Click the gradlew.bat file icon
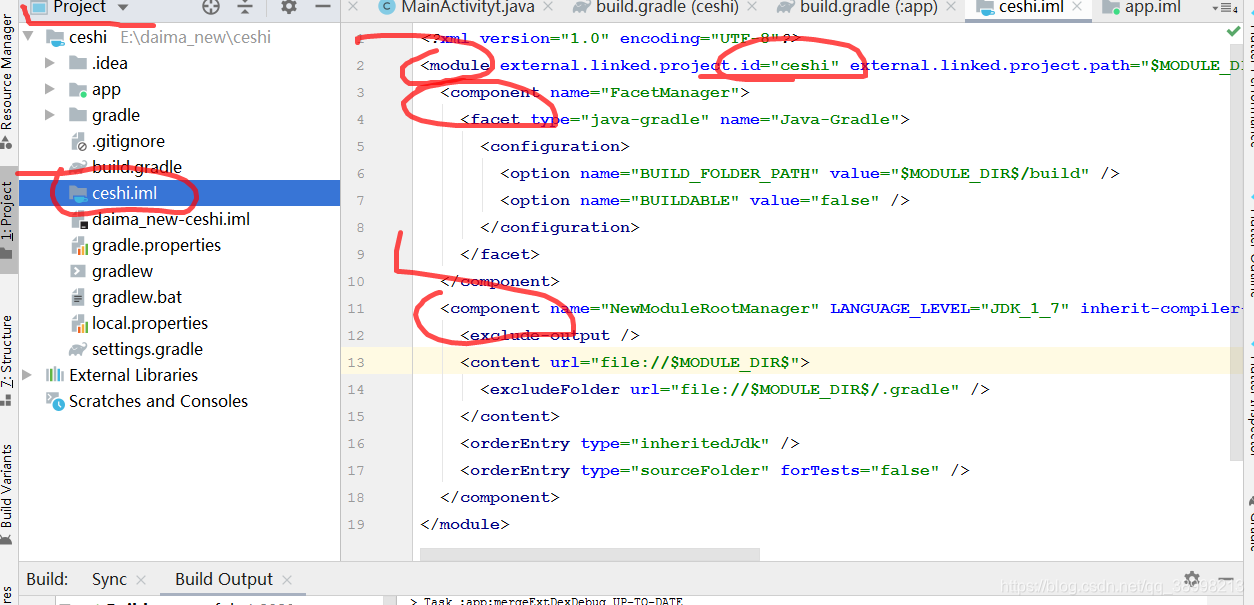Image resolution: width=1254 pixels, height=605 pixels. click(78, 297)
